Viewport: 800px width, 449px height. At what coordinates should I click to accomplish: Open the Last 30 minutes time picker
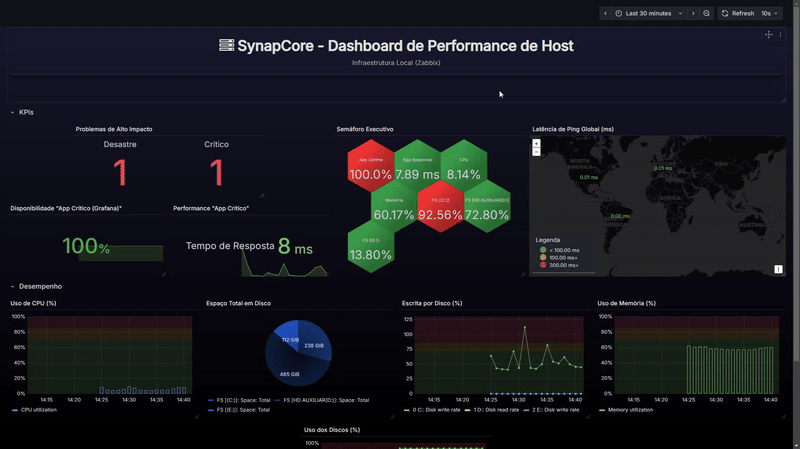(648, 14)
